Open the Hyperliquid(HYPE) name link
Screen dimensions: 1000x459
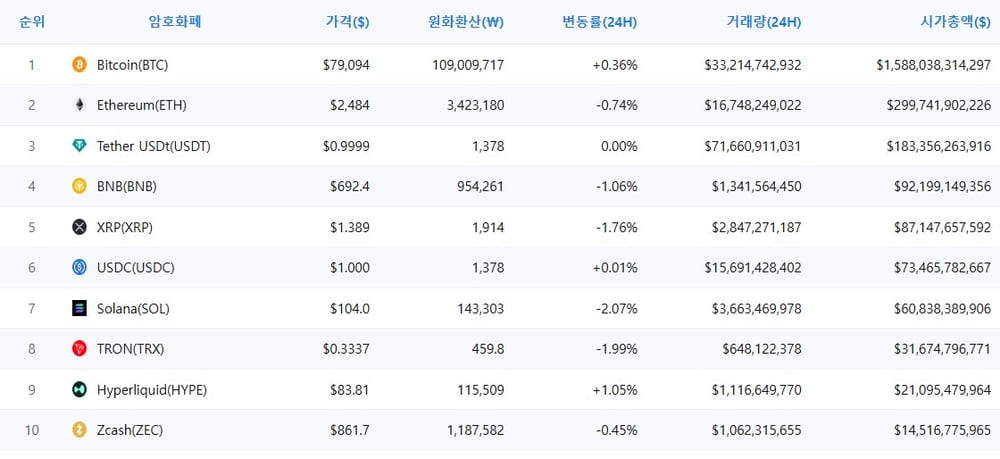coord(152,390)
